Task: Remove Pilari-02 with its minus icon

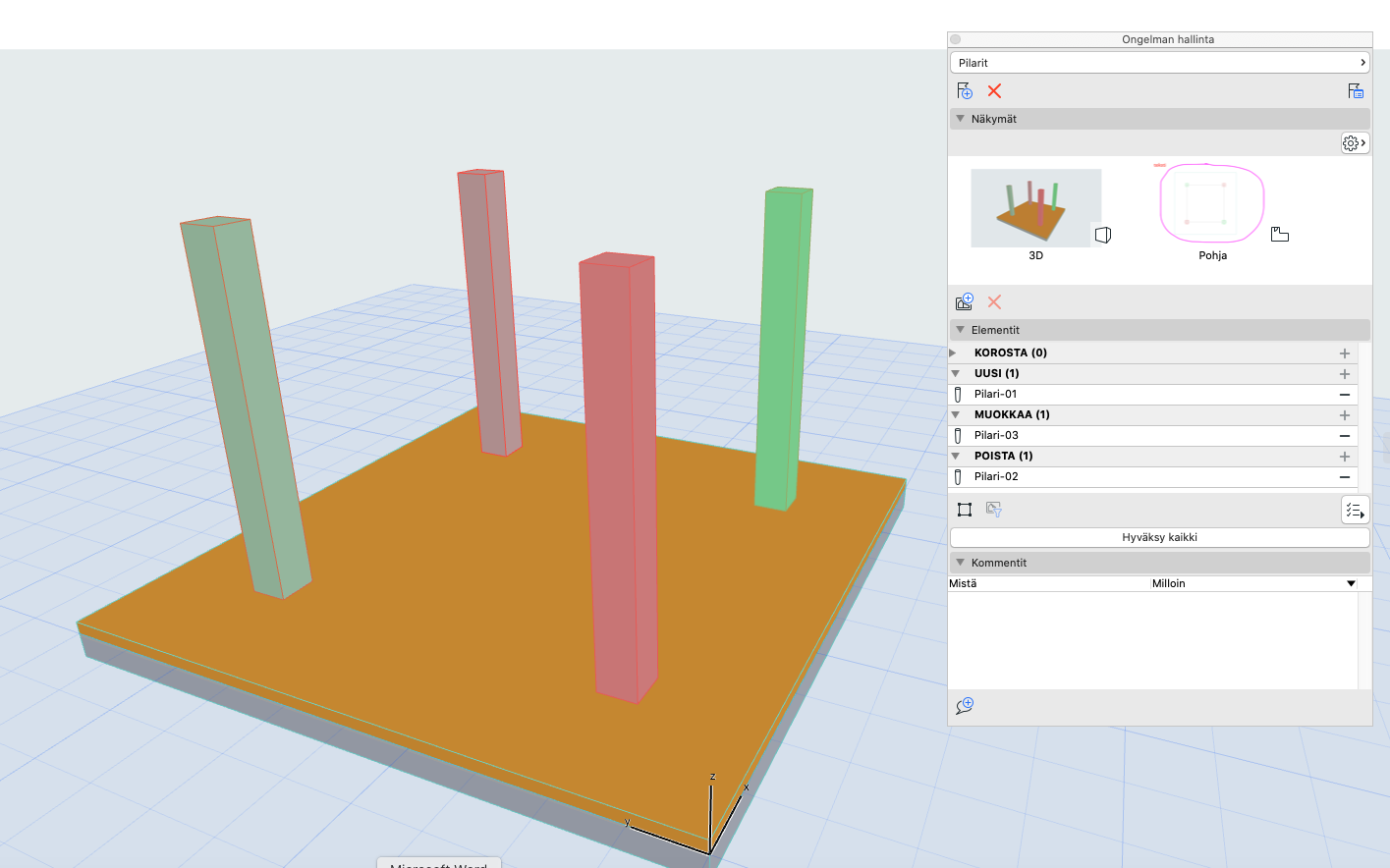Action: 1345,477
